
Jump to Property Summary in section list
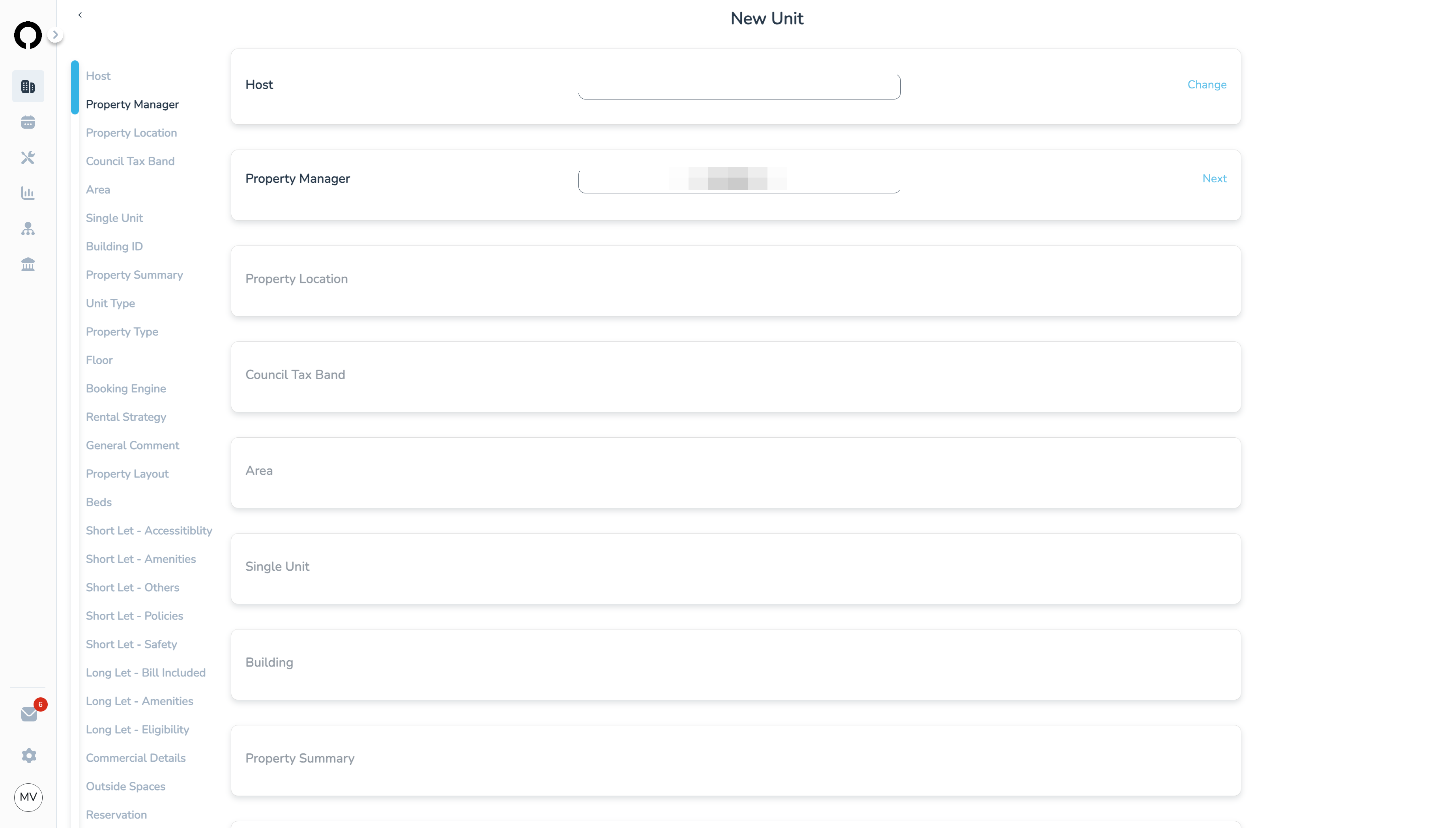[x=134, y=275]
